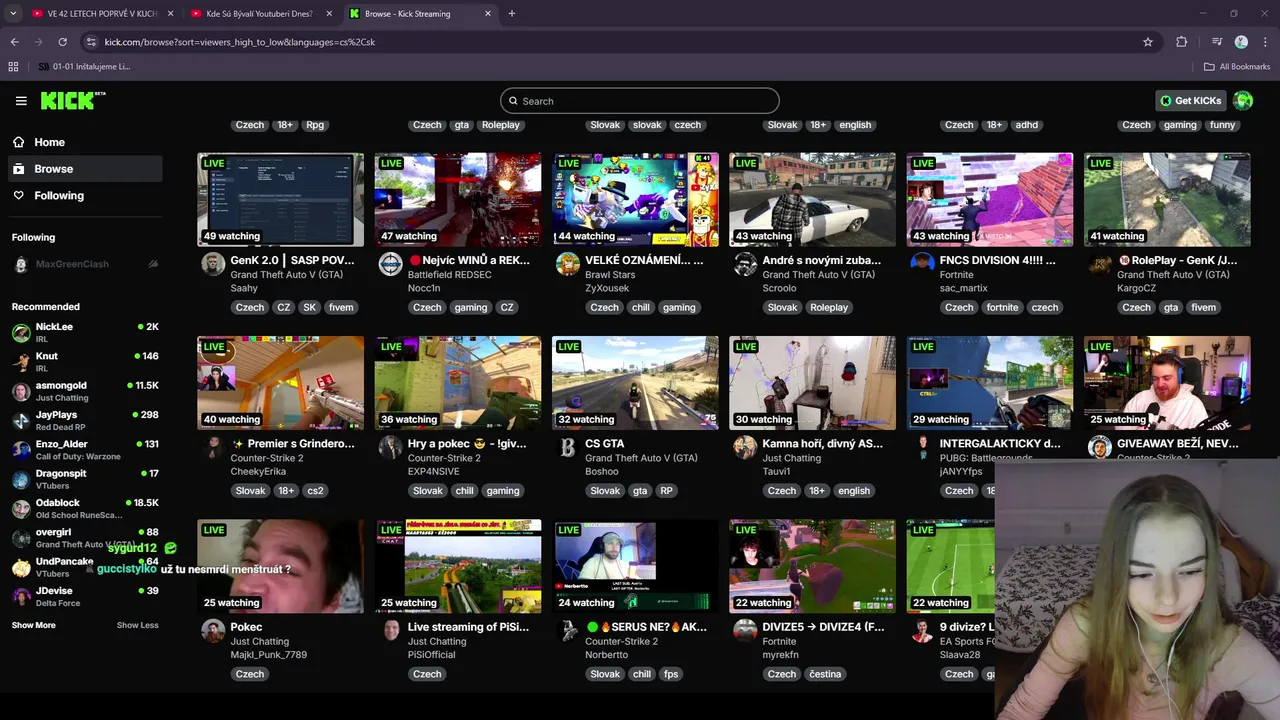1280x720 pixels.
Task: Click the Scroolo channel avatar
Action: (745, 264)
